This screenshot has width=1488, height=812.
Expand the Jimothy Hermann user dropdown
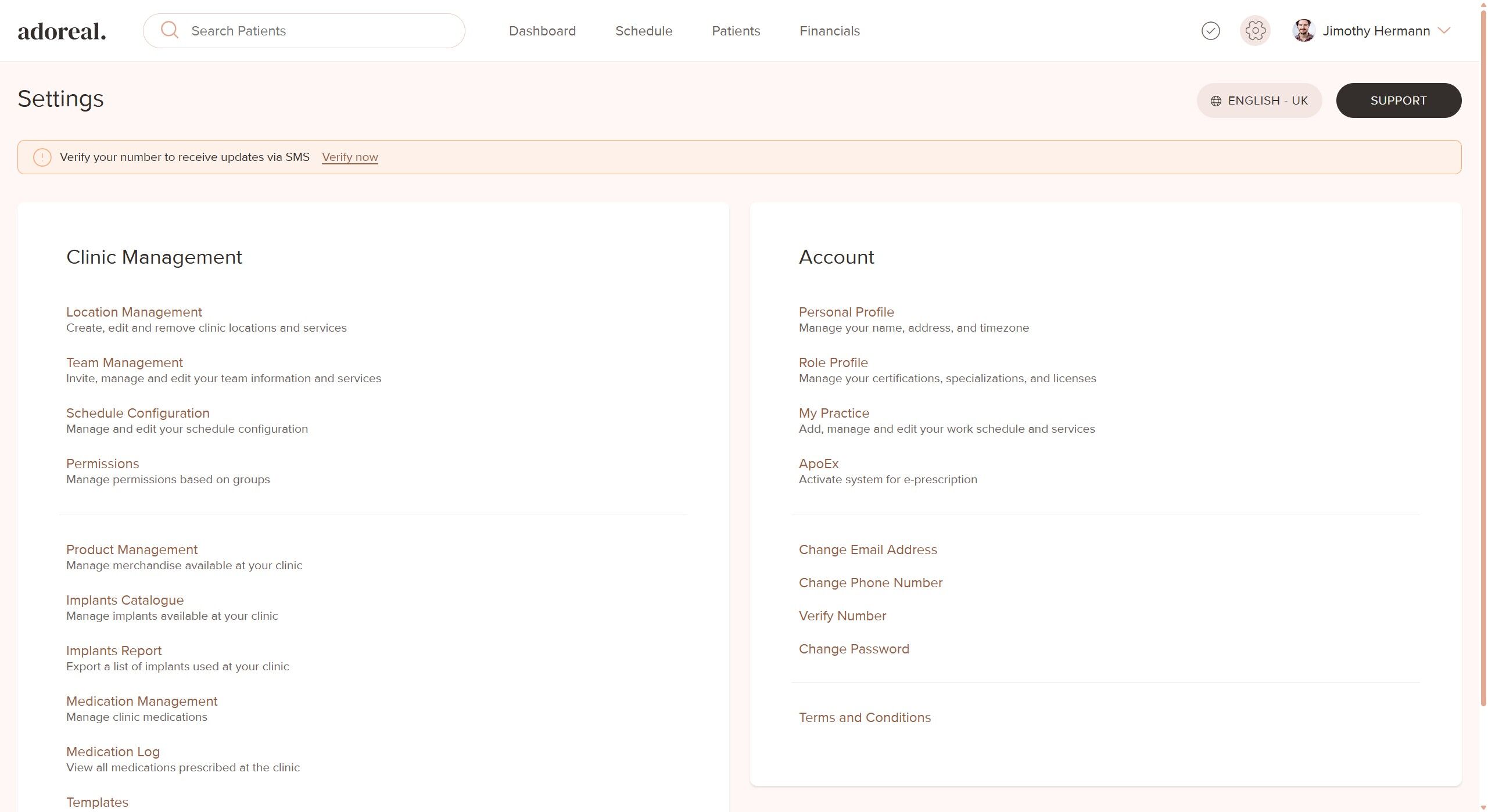(1444, 31)
